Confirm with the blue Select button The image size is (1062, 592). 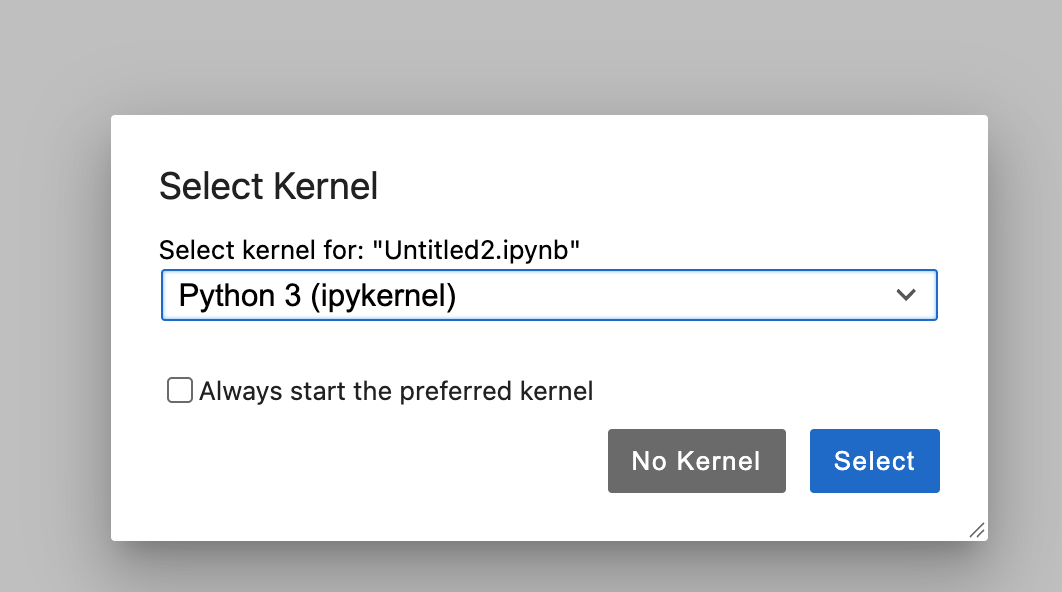pos(874,461)
